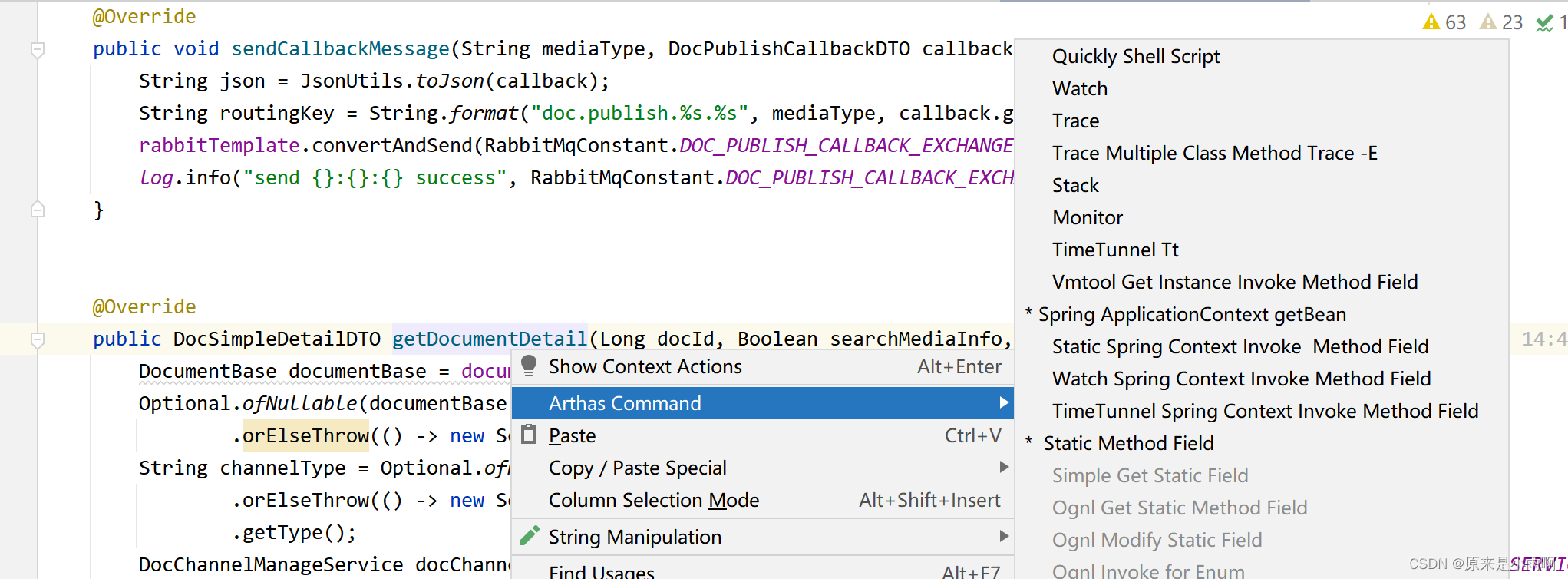This screenshot has width=1568, height=579.
Task: Collapse the getDocumentDetail method fold marker
Action: pos(37,339)
